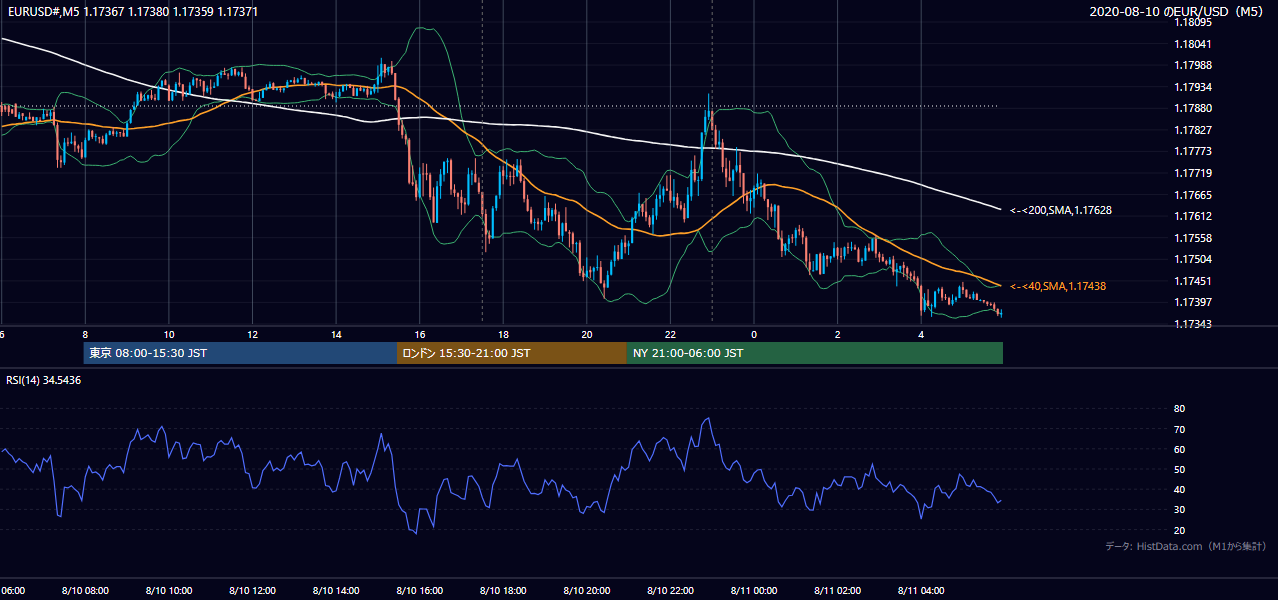Click the 200 SMA 1.17628 label
Viewport: 1278px width, 600px height.
[x=1061, y=210]
